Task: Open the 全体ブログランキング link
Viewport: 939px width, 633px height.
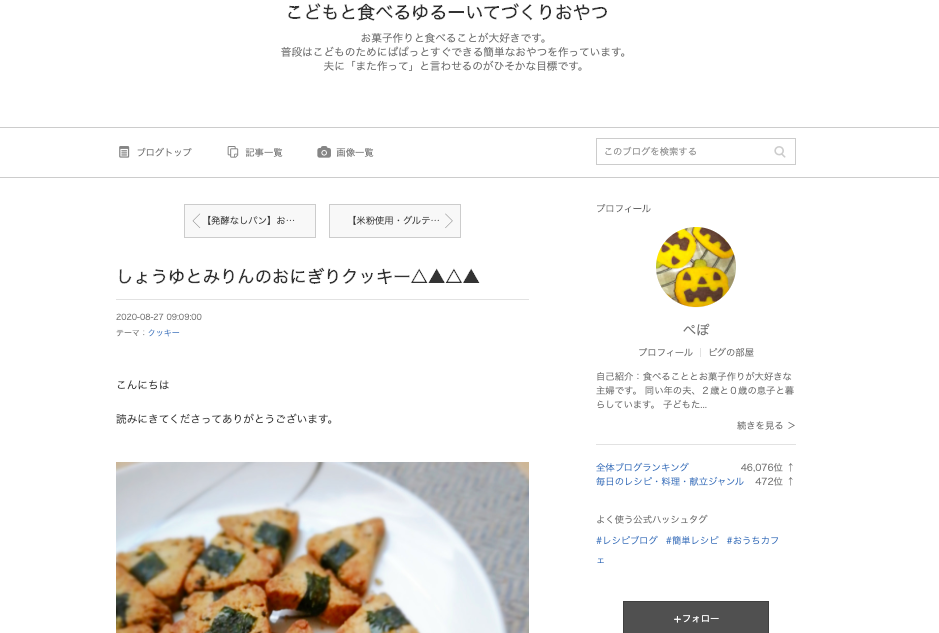Action: coord(642,467)
